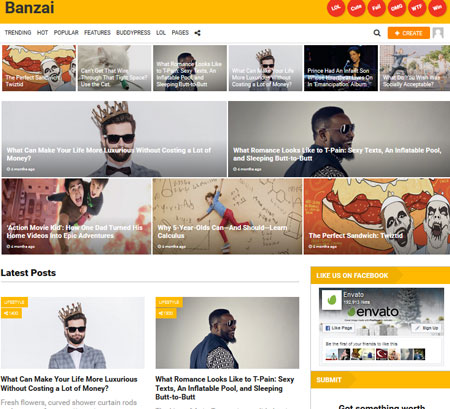Image resolution: width=450 pixels, height=409 pixels.
Task: Go to the BuddyPress menu
Action: (x=133, y=33)
